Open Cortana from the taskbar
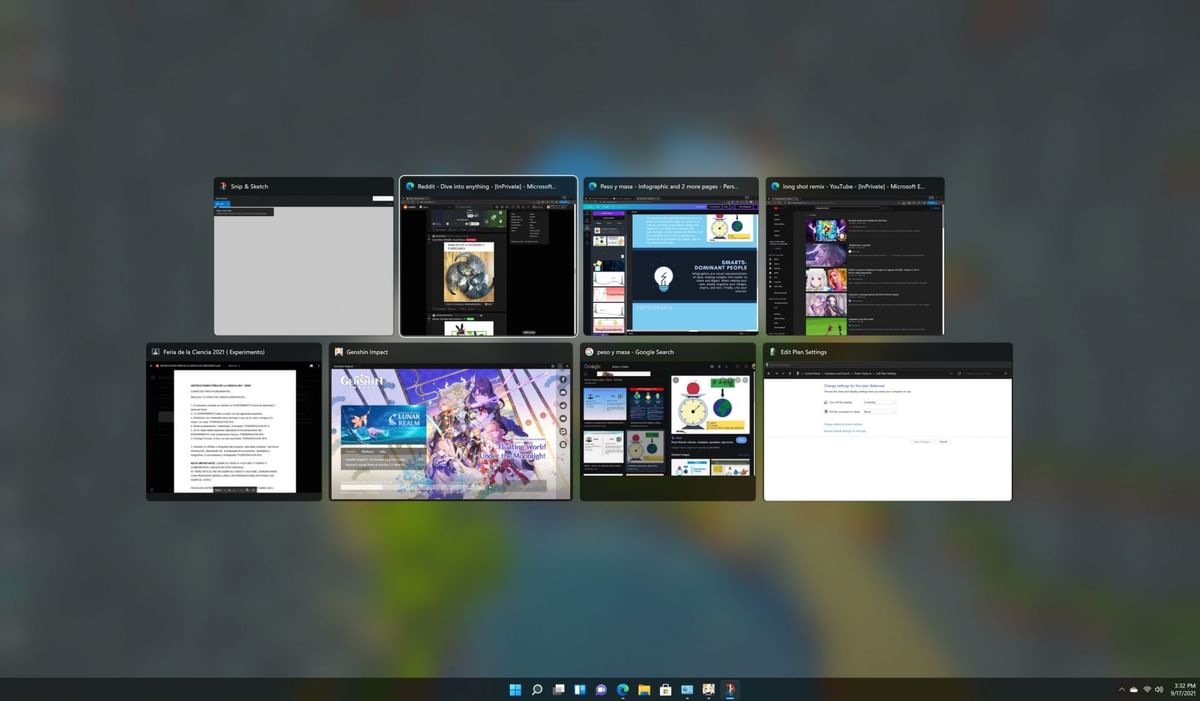 click(x=601, y=689)
